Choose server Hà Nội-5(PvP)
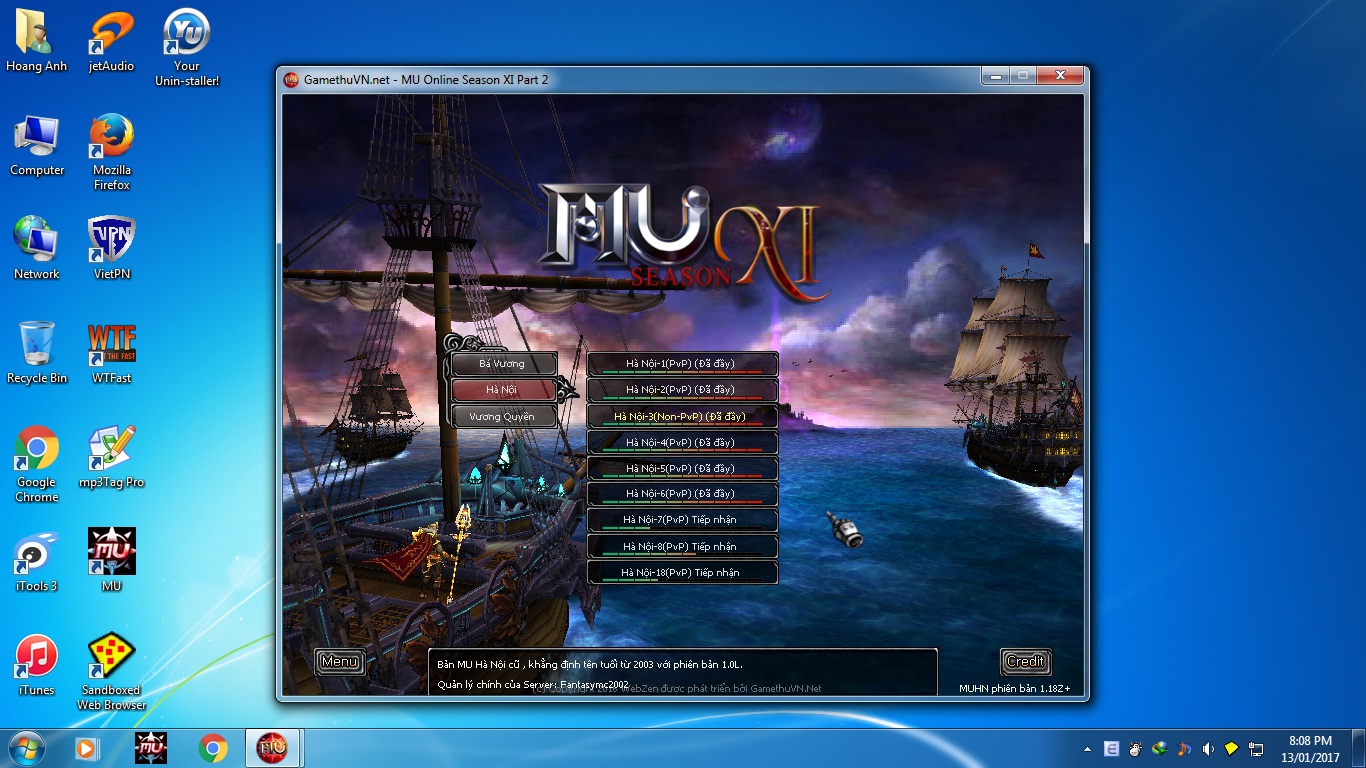Image resolution: width=1366 pixels, height=768 pixels. pyautogui.click(x=682, y=468)
